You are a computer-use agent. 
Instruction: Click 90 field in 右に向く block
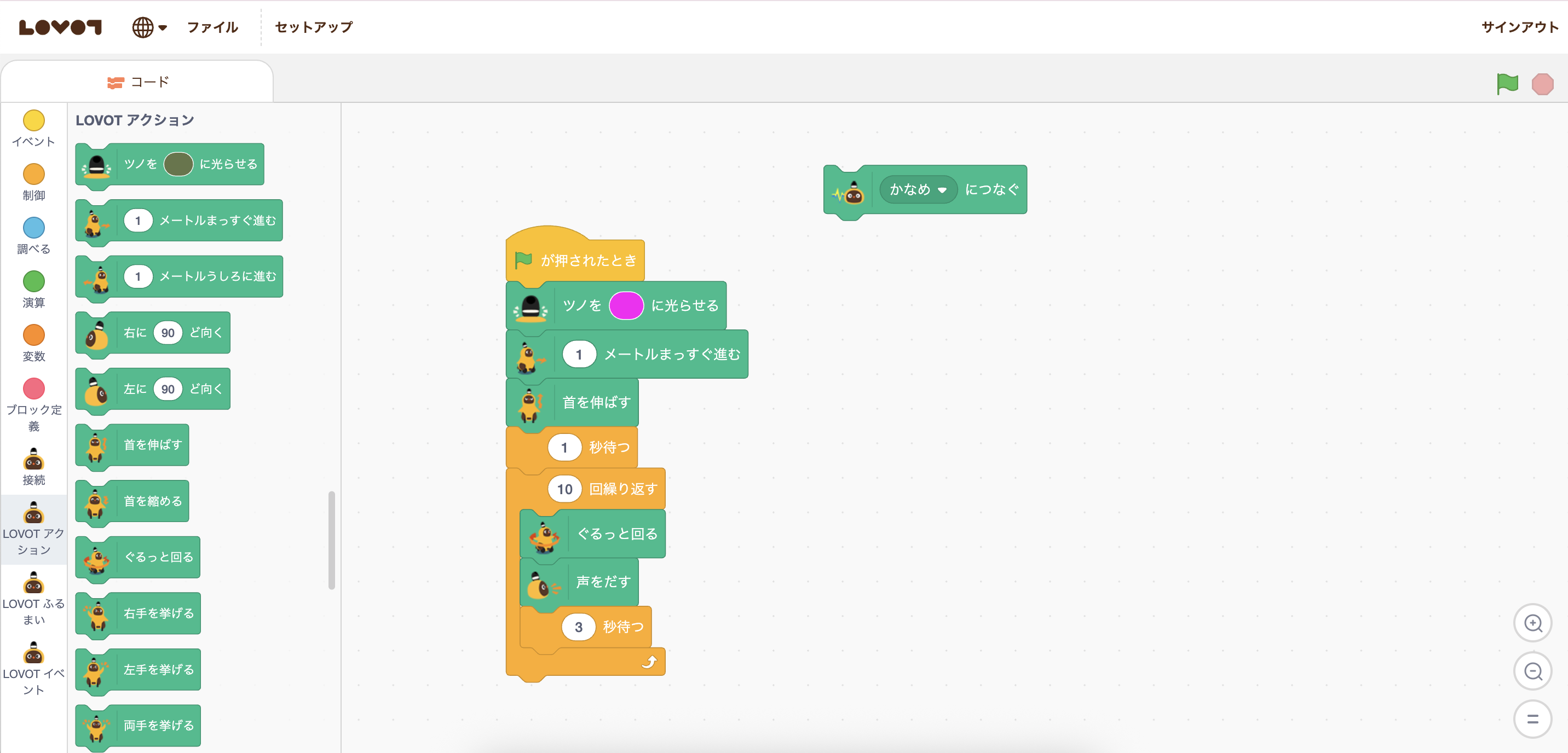coord(168,333)
